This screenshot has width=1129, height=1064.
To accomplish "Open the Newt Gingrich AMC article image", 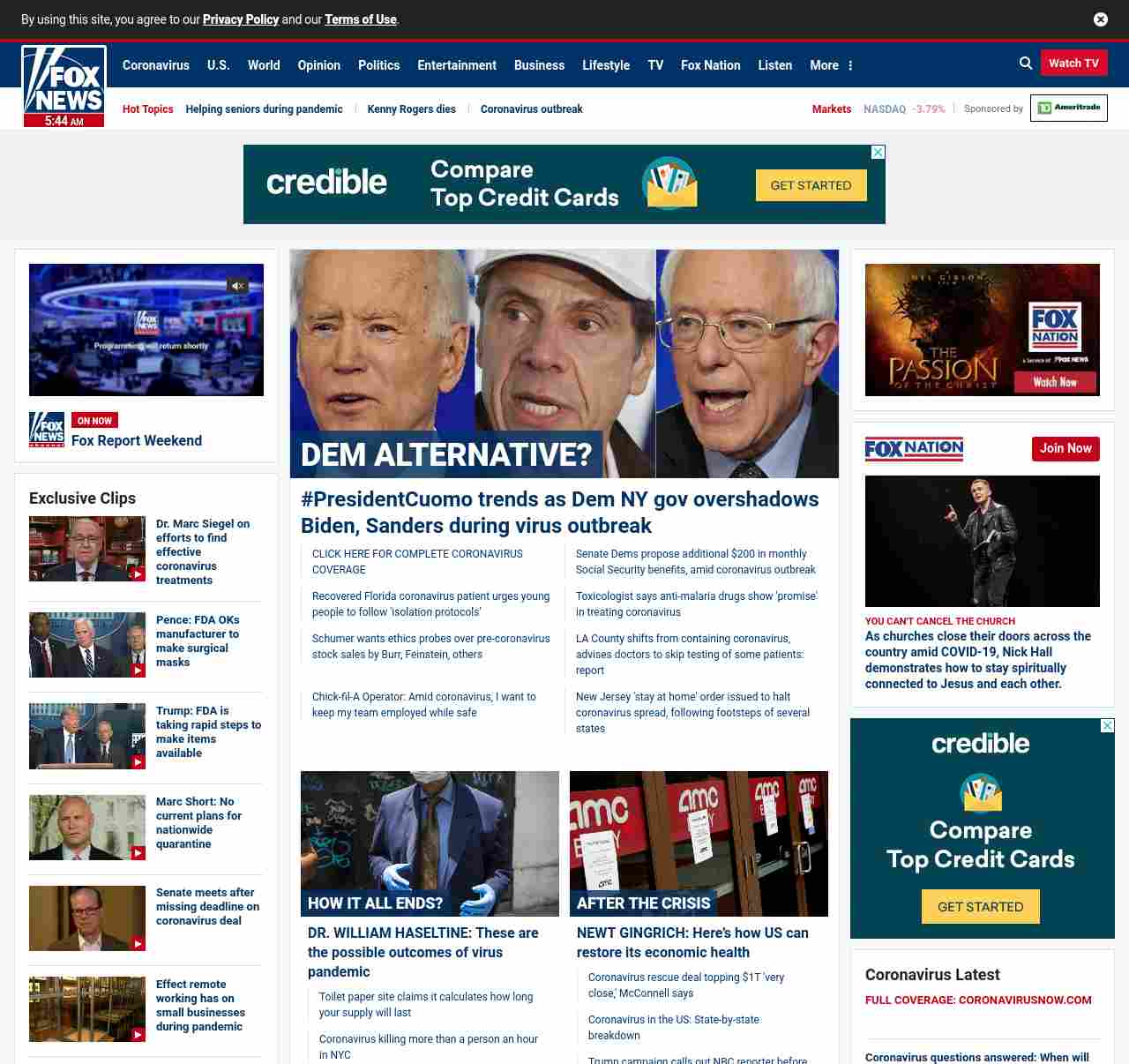I will point(699,843).
